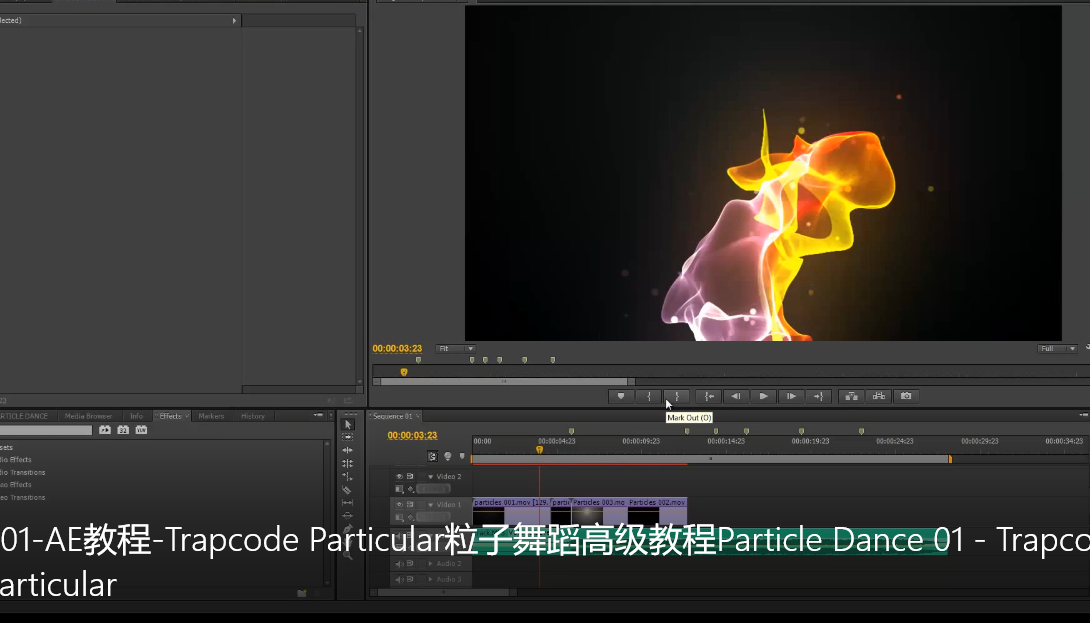Click Go to In point

click(708, 396)
